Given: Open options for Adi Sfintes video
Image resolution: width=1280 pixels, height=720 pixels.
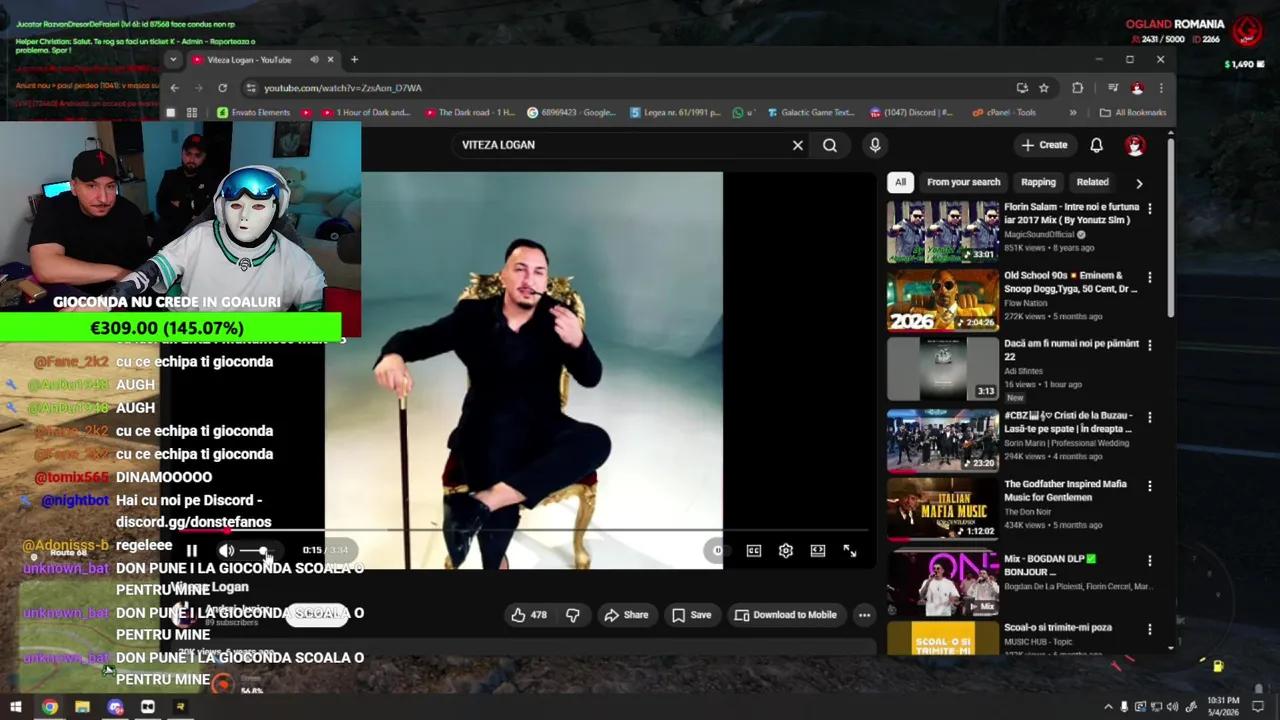Looking at the screenshot, I should click(x=1149, y=345).
